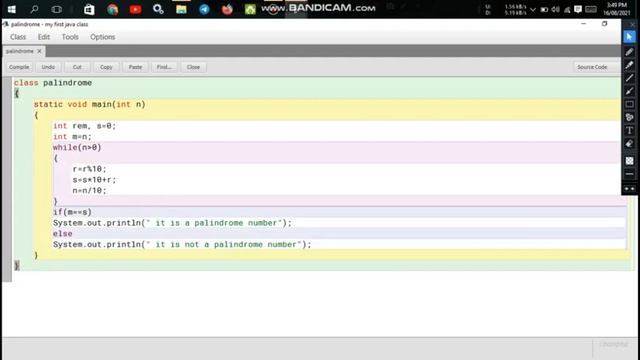The image size is (640, 360).
Task: Click the touch keyboard tray icon
Action: (591, 9)
